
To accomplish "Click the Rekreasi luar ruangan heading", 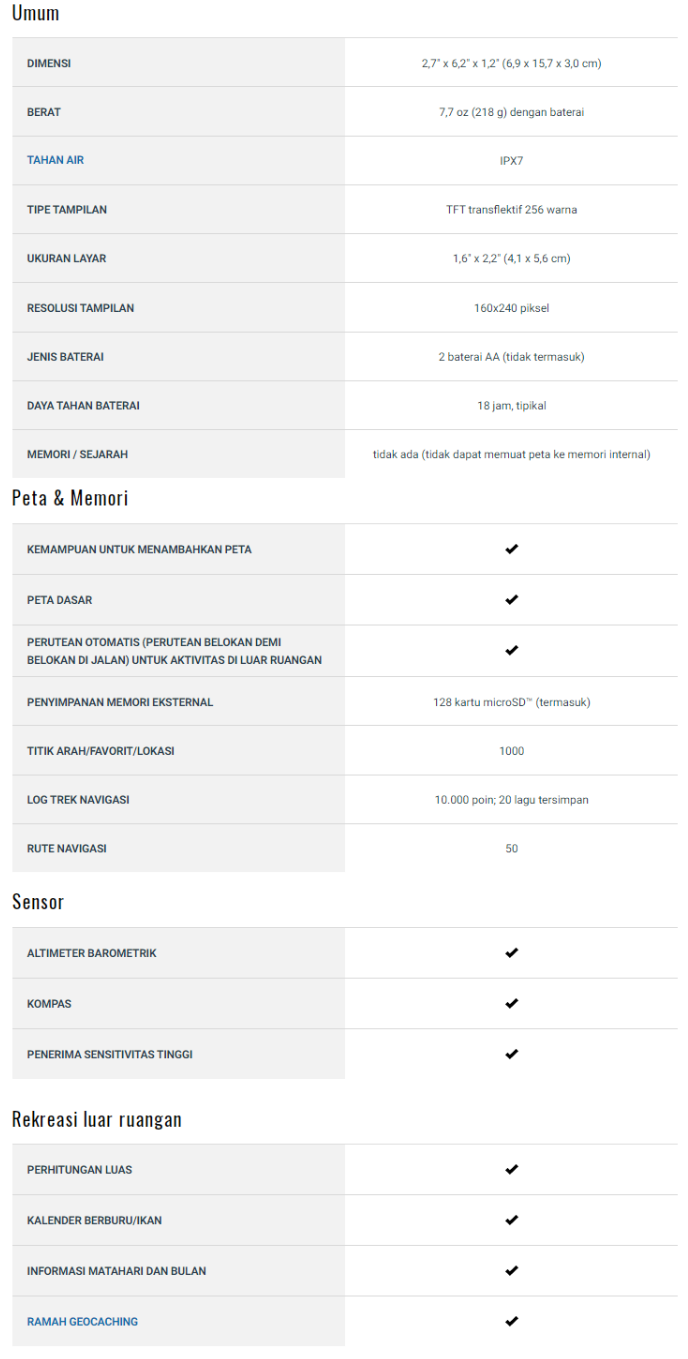I will pos(97,1119).
